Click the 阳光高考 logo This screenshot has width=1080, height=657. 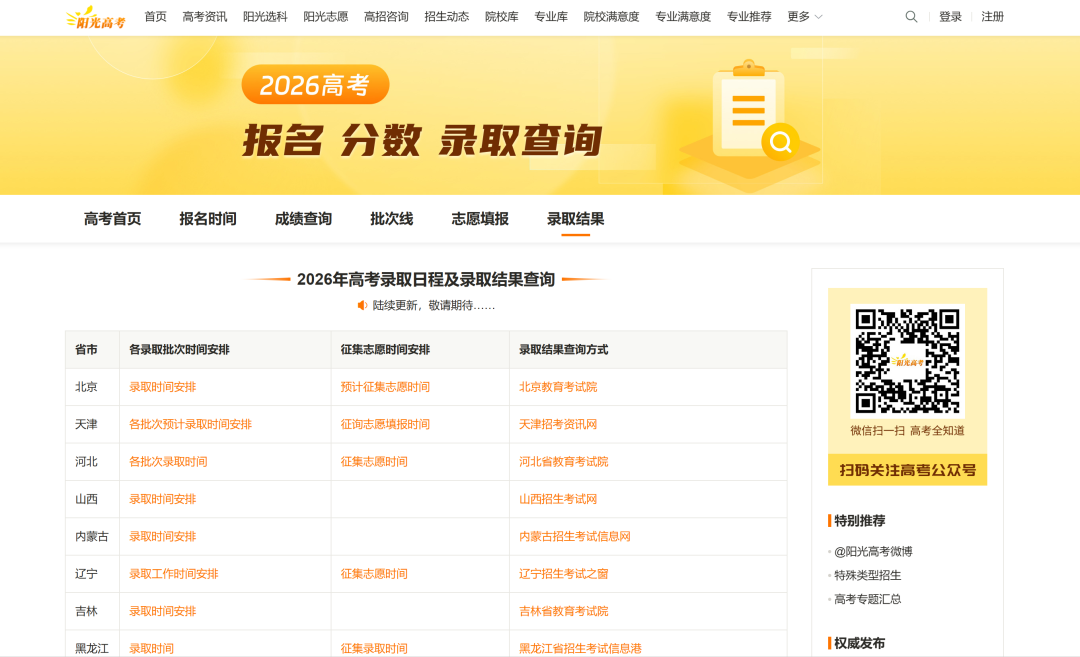tap(96, 18)
